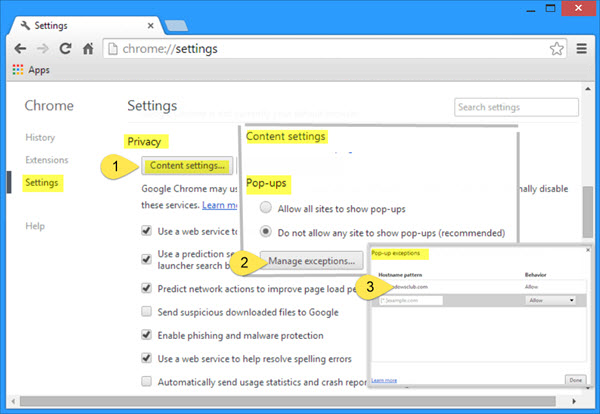Click the vertical scrollbar up arrow
Image resolution: width=600 pixels, height=414 pixels.
[x=588, y=89]
